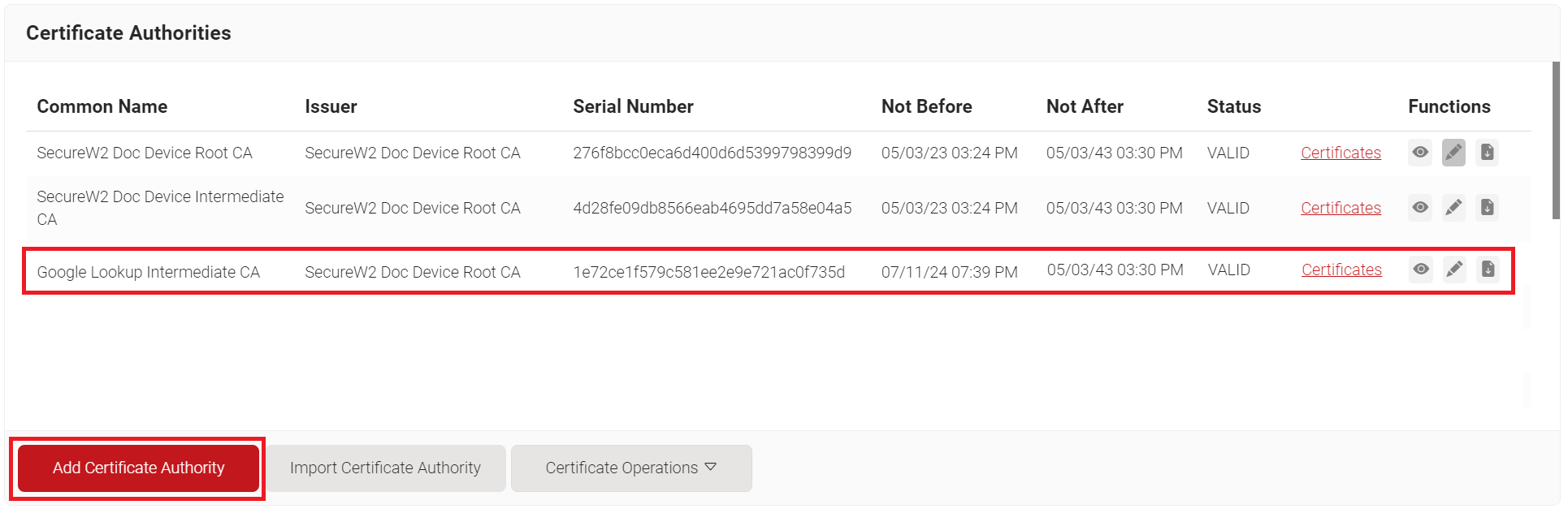1568x509 pixels.
Task: Click the vertical scrollbar of the table
Action: (x=1555, y=142)
